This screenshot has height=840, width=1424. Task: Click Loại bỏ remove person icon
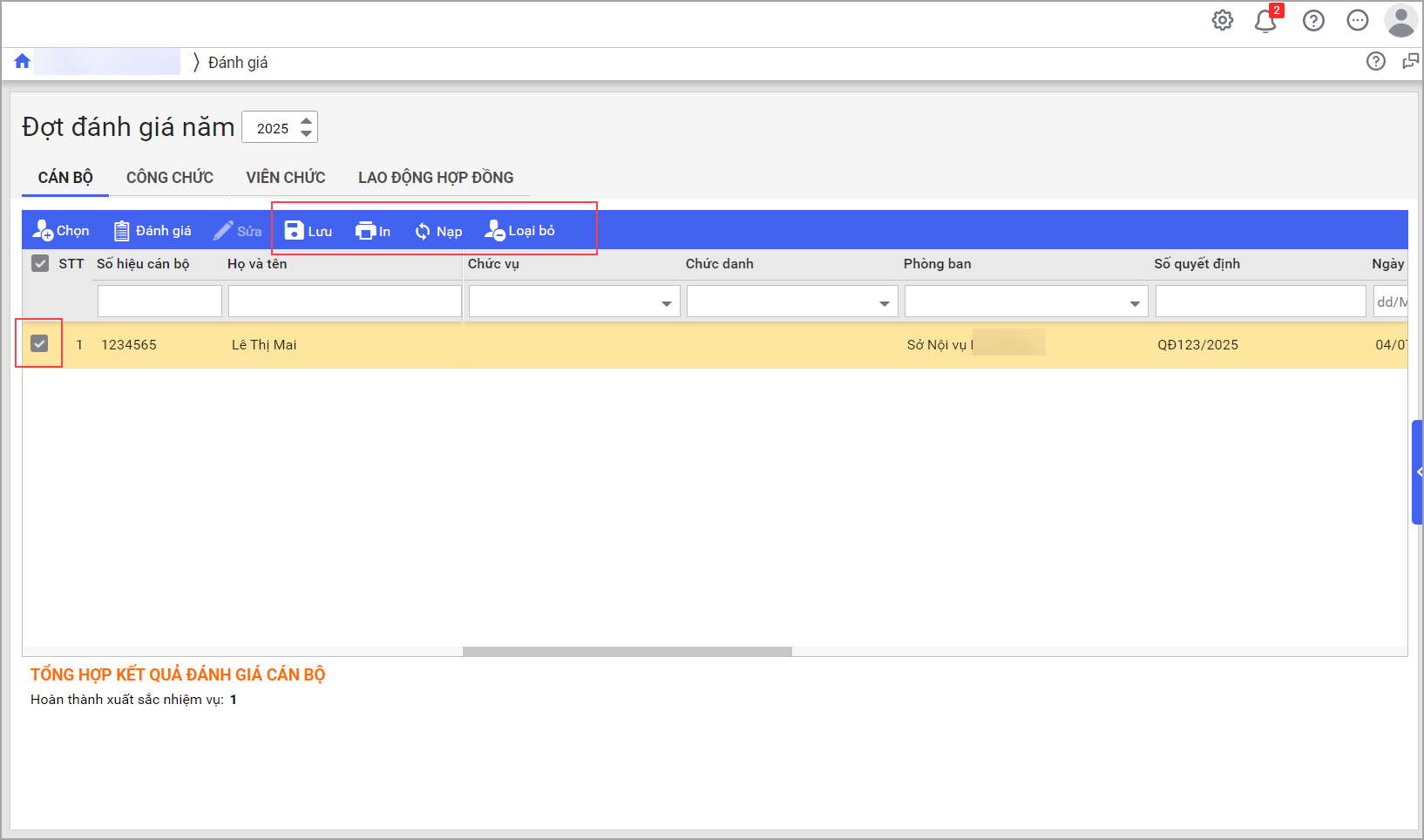coord(494,231)
